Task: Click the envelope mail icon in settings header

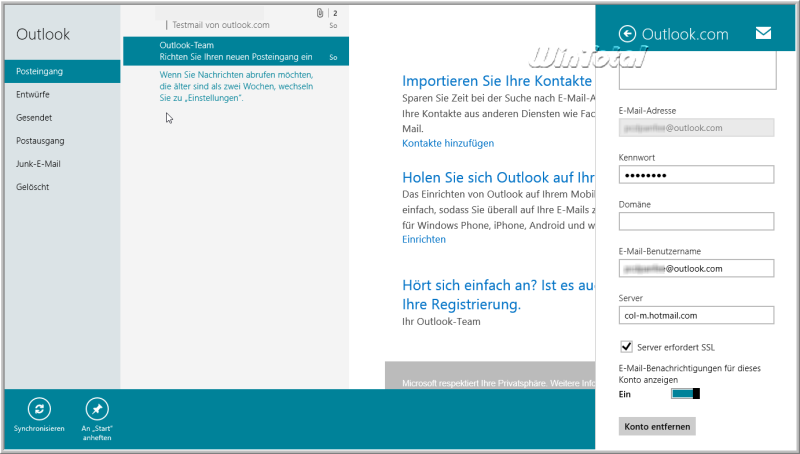Action: 763,33
